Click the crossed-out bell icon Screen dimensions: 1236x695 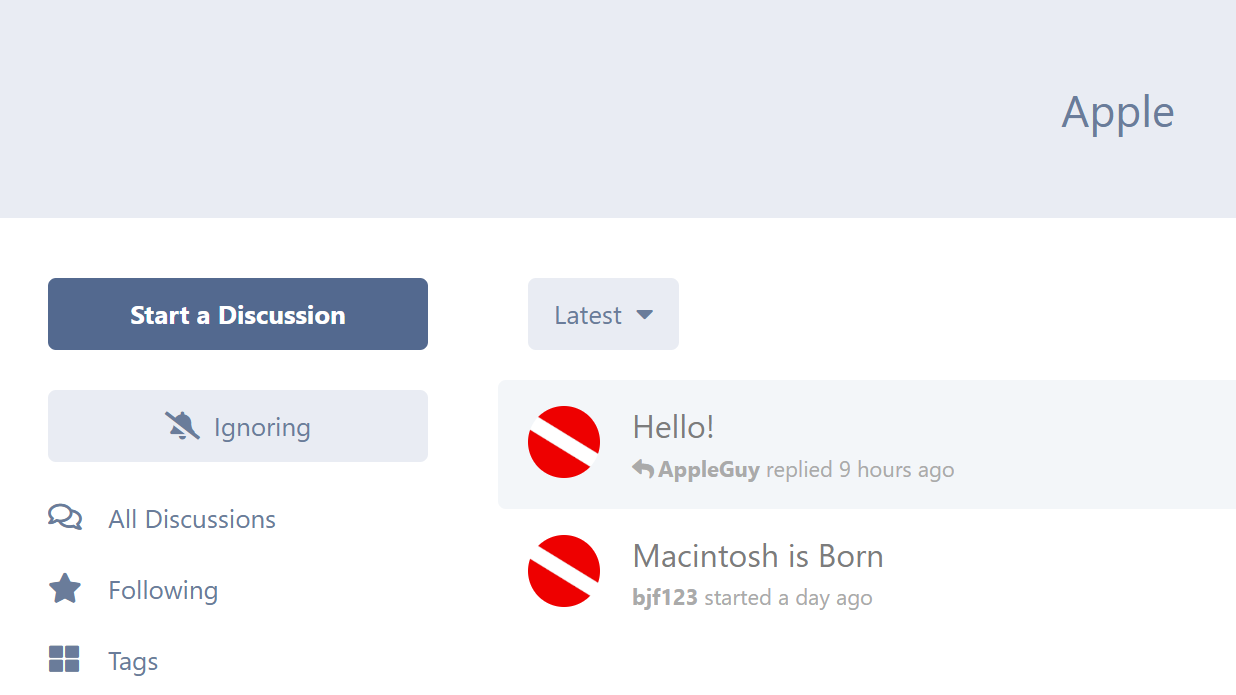tap(182, 426)
